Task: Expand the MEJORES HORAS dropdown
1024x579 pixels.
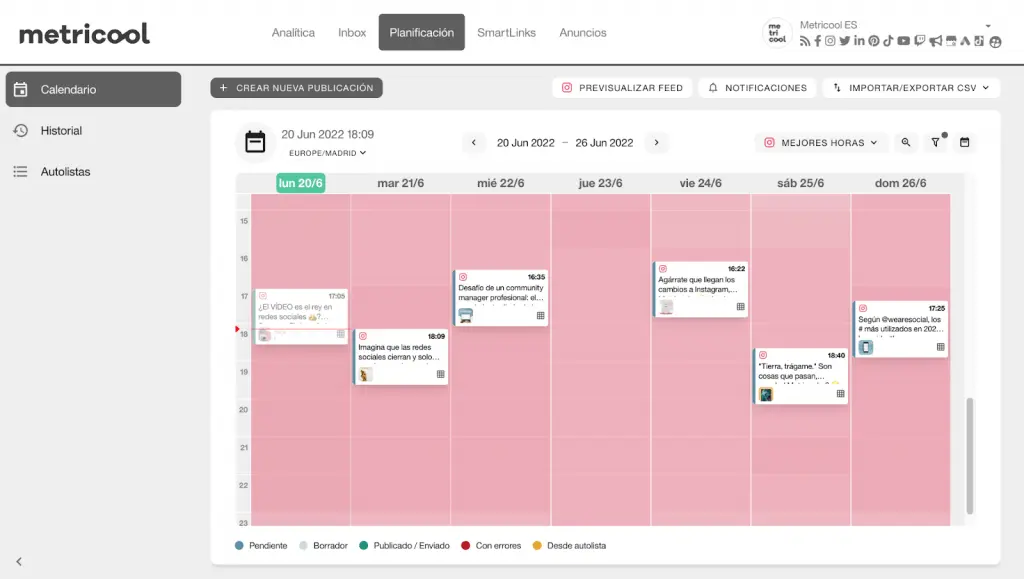Action: pyautogui.click(x=820, y=142)
